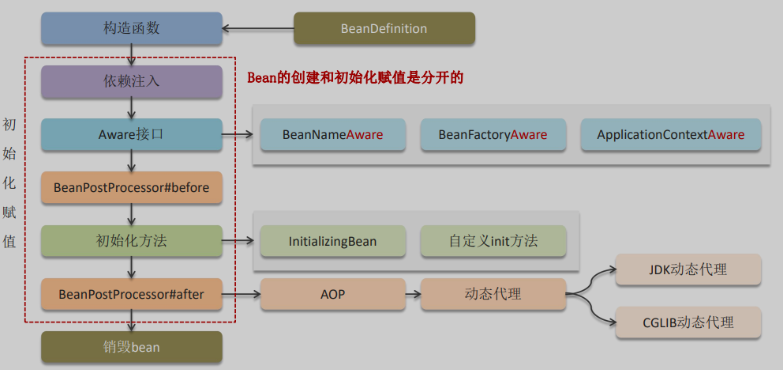Select the AOP box
The image size is (783, 370).
pos(333,294)
